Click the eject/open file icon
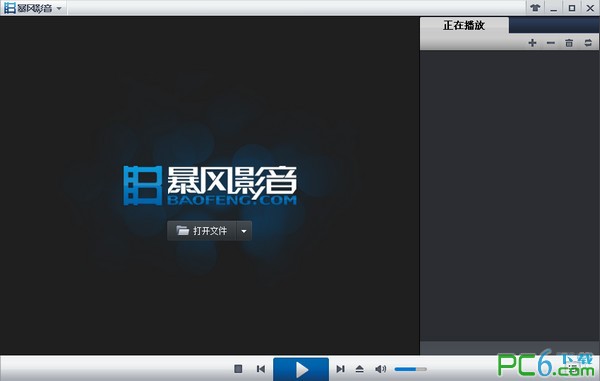This screenshot has width=600, height=381. tap(359, 369)
